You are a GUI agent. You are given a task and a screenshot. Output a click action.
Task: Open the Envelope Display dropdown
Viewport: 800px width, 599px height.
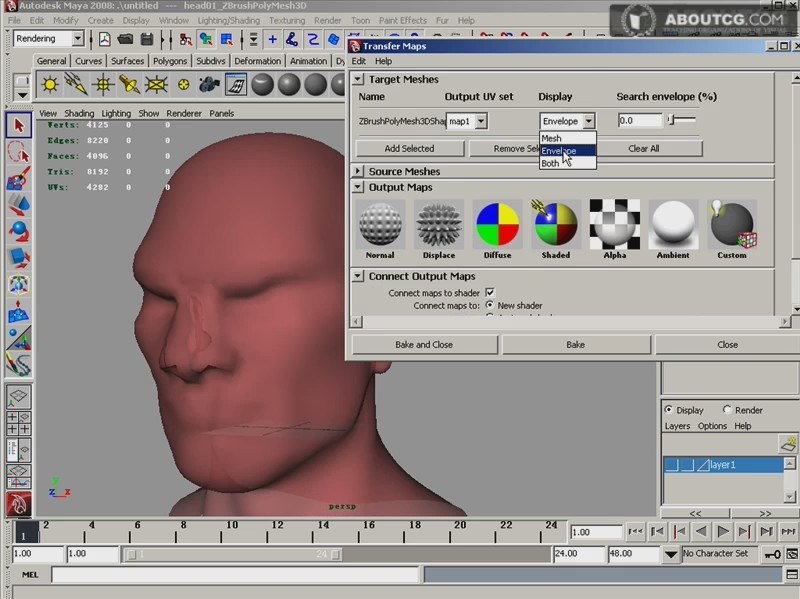coord(589,121)
